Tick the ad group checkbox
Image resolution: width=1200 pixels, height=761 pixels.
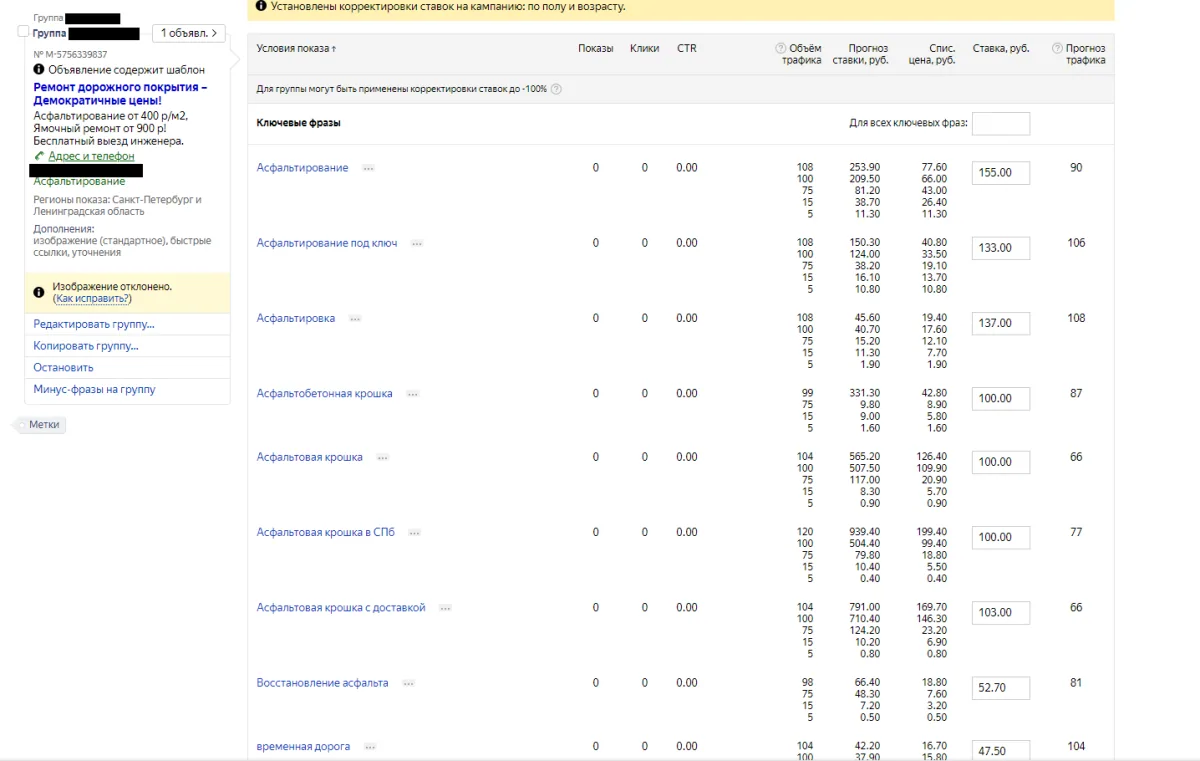[24, 33]
